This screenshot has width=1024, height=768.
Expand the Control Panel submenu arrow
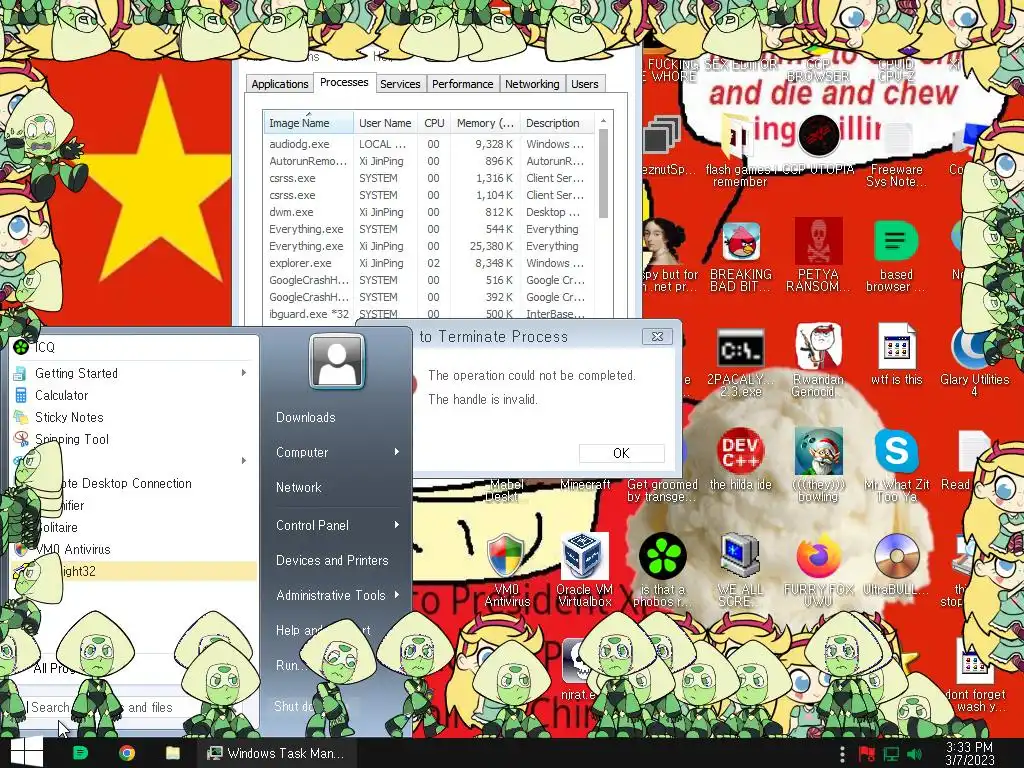[396, 525]
